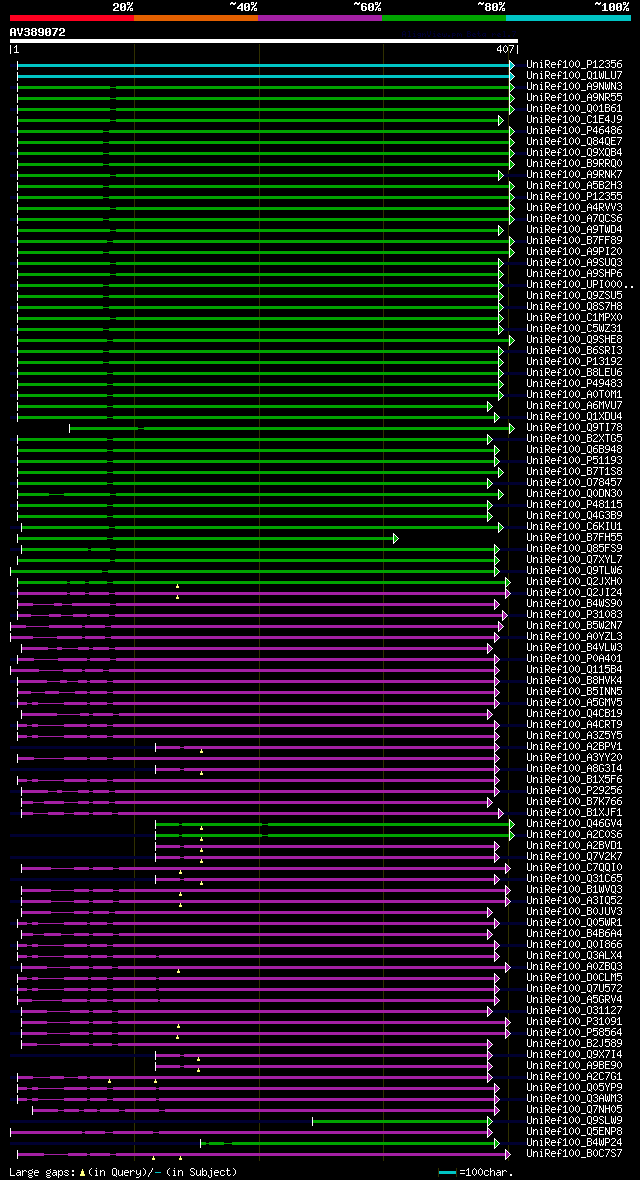
Task: Click the UniRef100_B0JUV3 label
Action: 574,912
